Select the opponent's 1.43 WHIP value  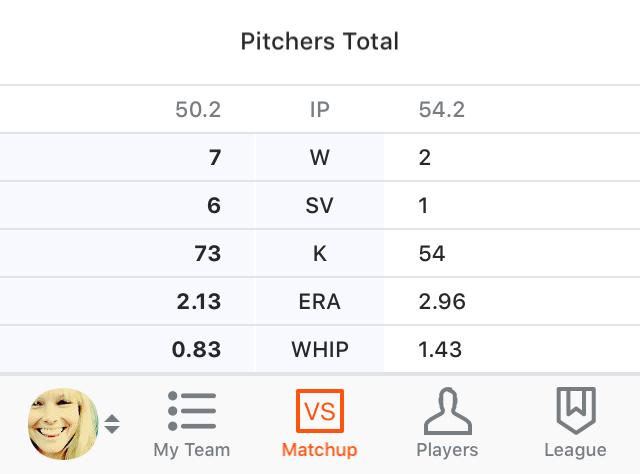point(440,349)
